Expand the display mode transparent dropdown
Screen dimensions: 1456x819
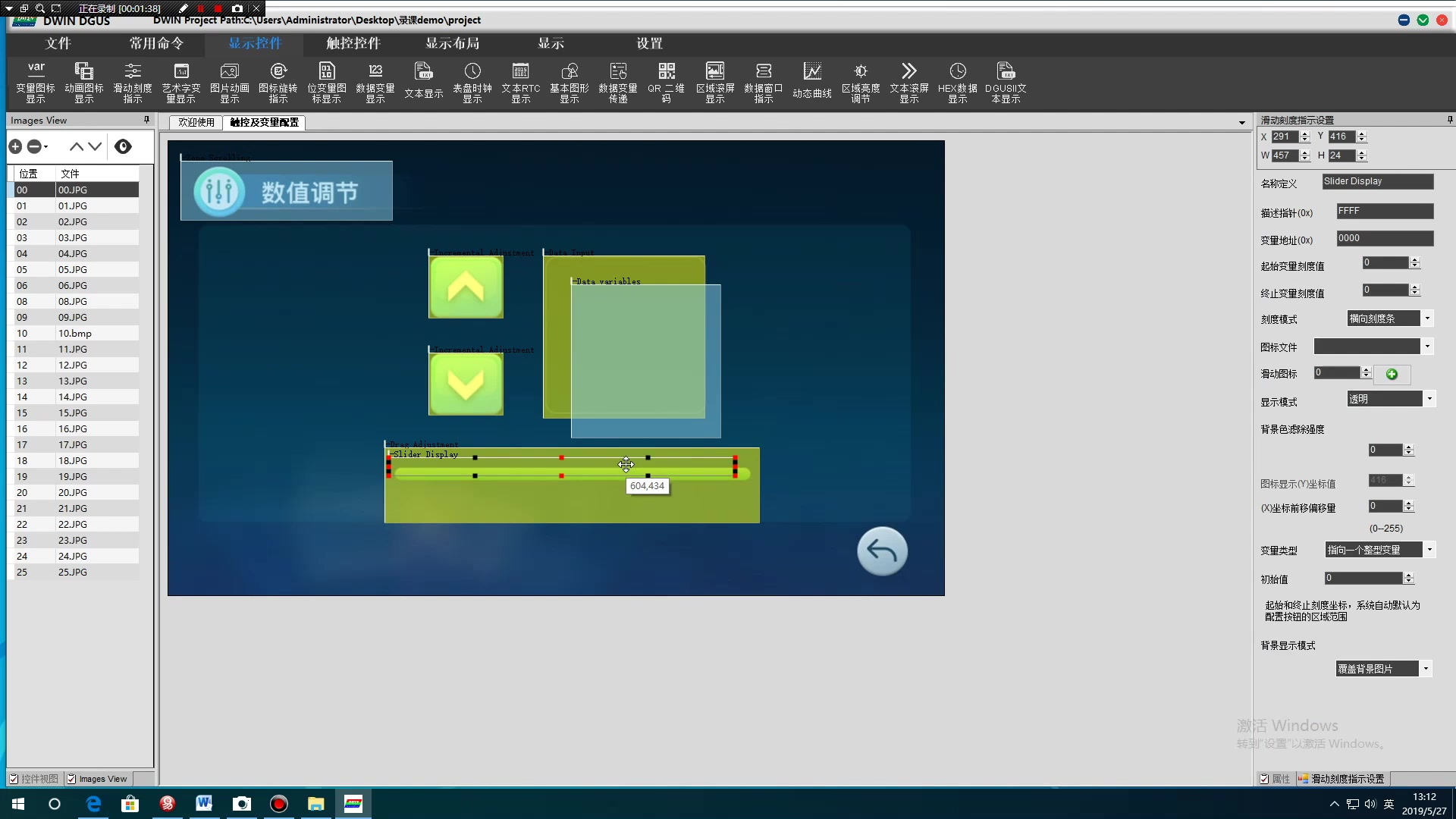point(1429,399)
